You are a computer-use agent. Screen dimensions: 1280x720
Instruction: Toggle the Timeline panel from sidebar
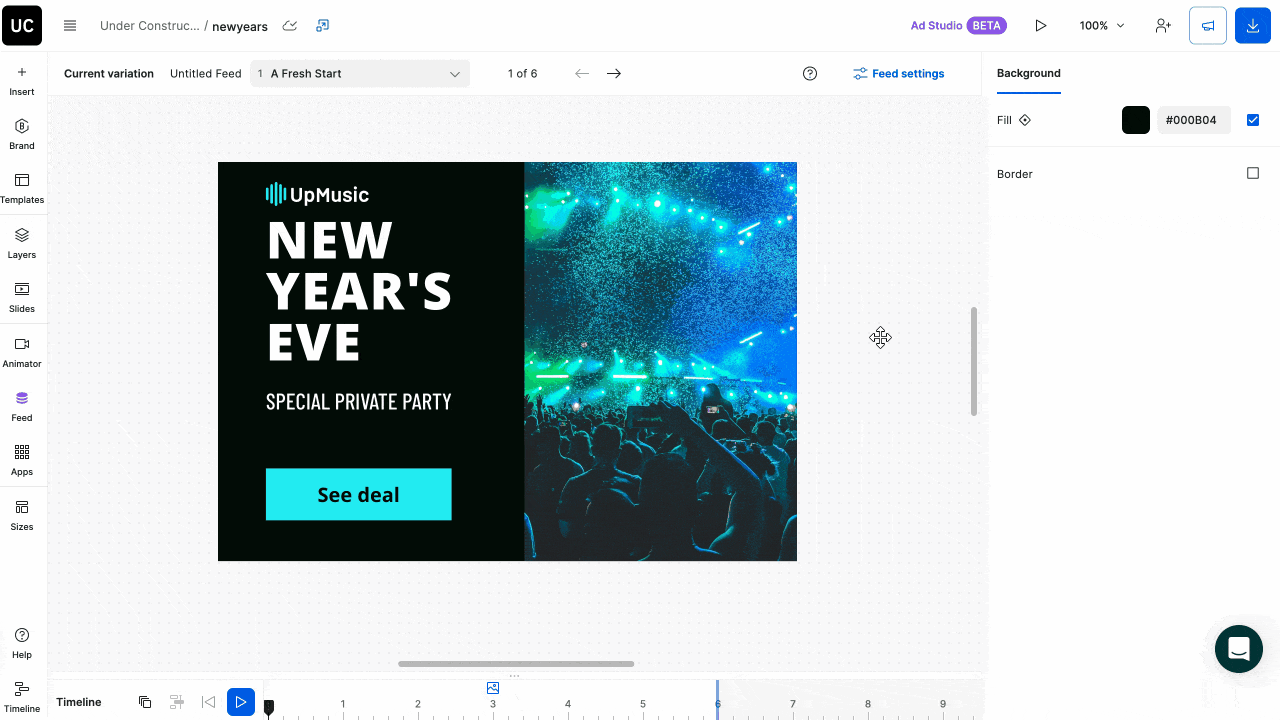click(x=22, y=698)
